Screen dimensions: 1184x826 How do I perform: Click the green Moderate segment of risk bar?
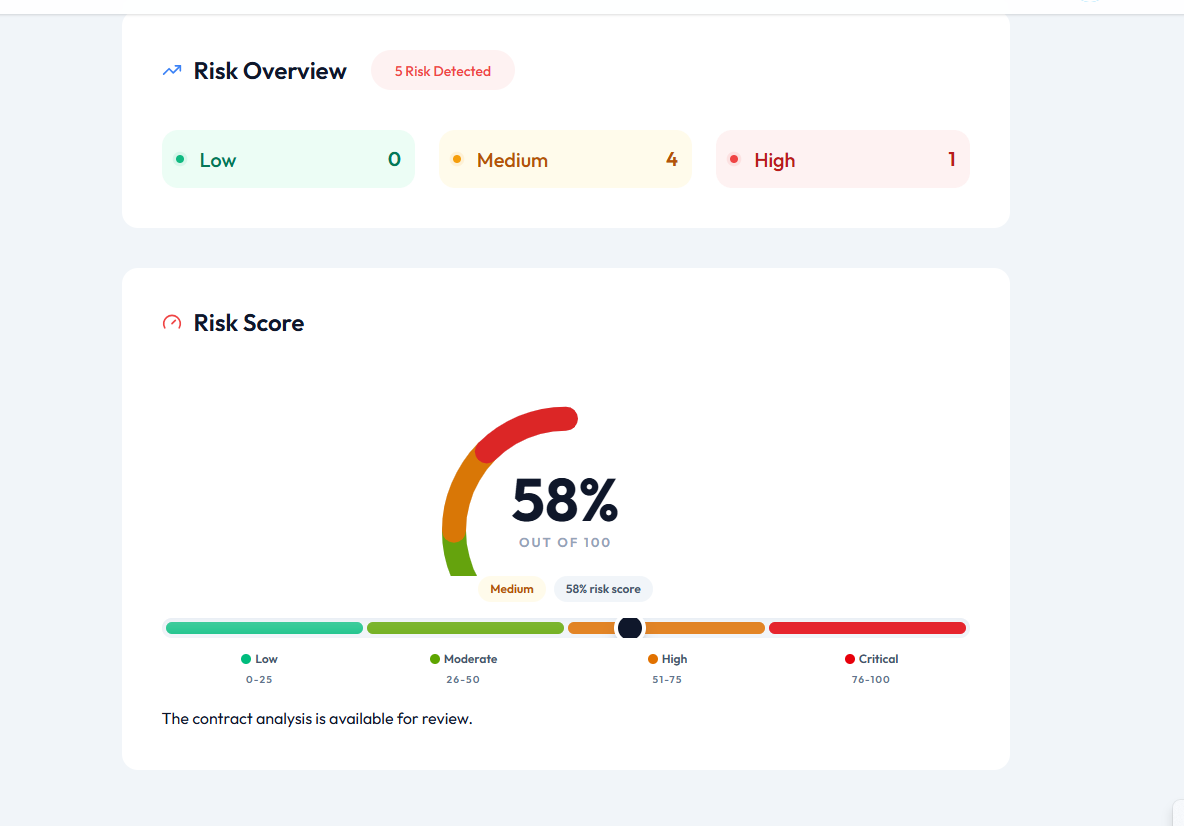pyautogui.click(x=465, y=628)
